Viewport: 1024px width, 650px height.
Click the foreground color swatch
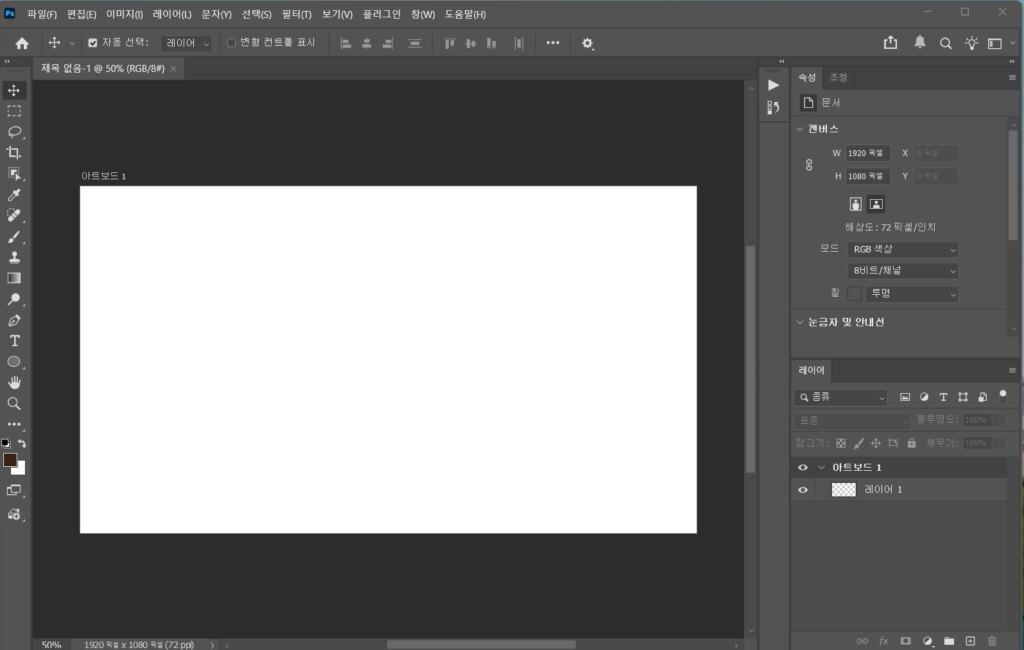click(10, 460)
